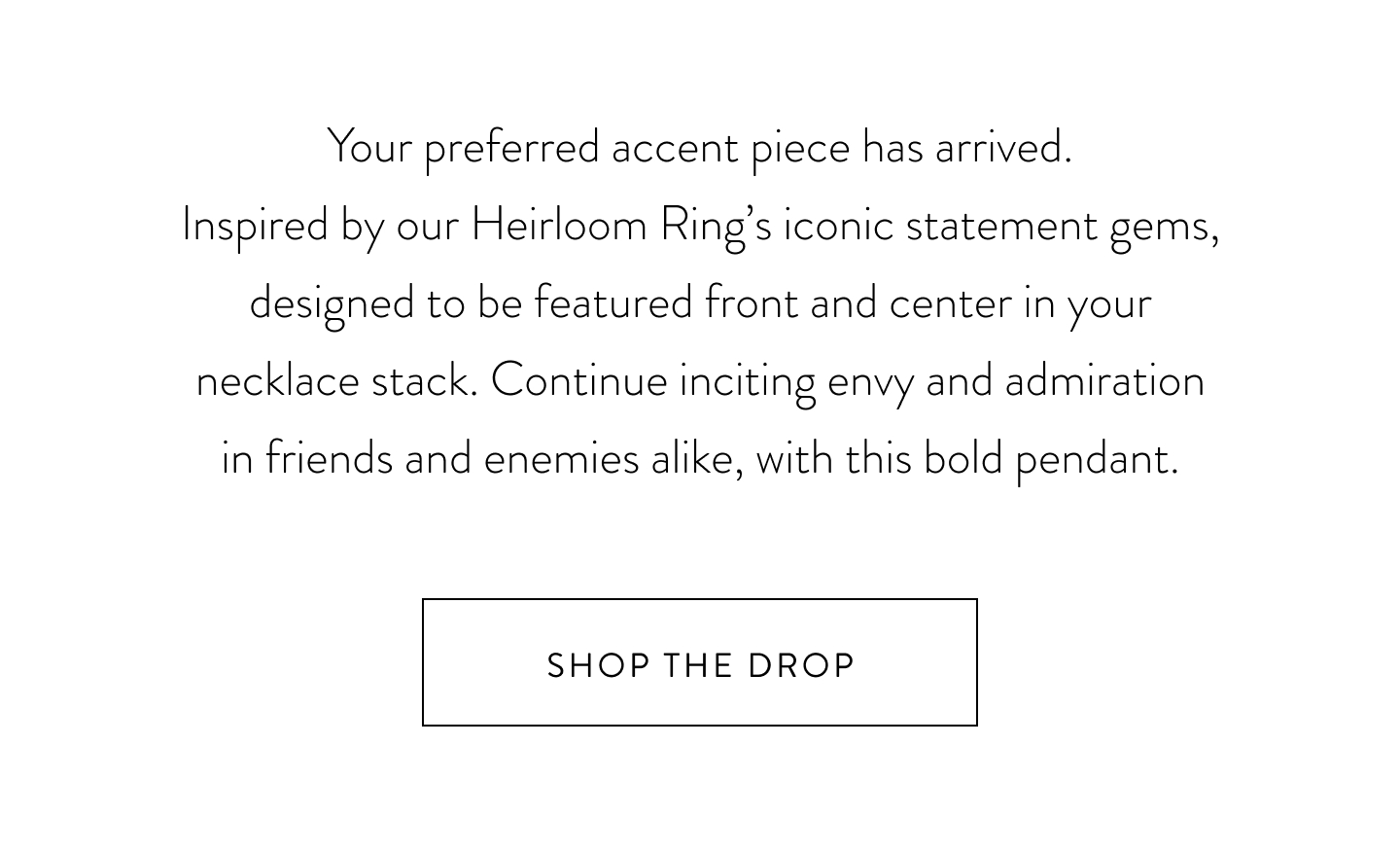Click the SHOP THE DROP button
The width and height of the screenshot is (1400, 852).
[x=700, y=662]
